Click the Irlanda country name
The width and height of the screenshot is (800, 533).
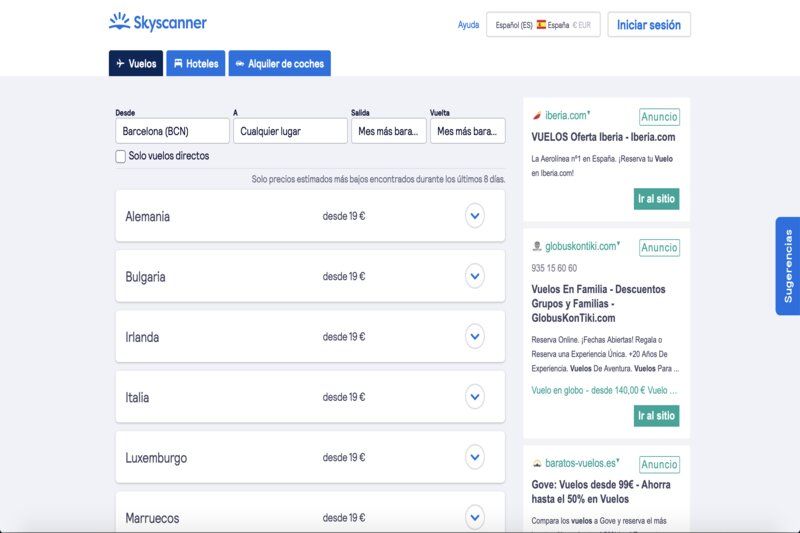click(142, 337)
